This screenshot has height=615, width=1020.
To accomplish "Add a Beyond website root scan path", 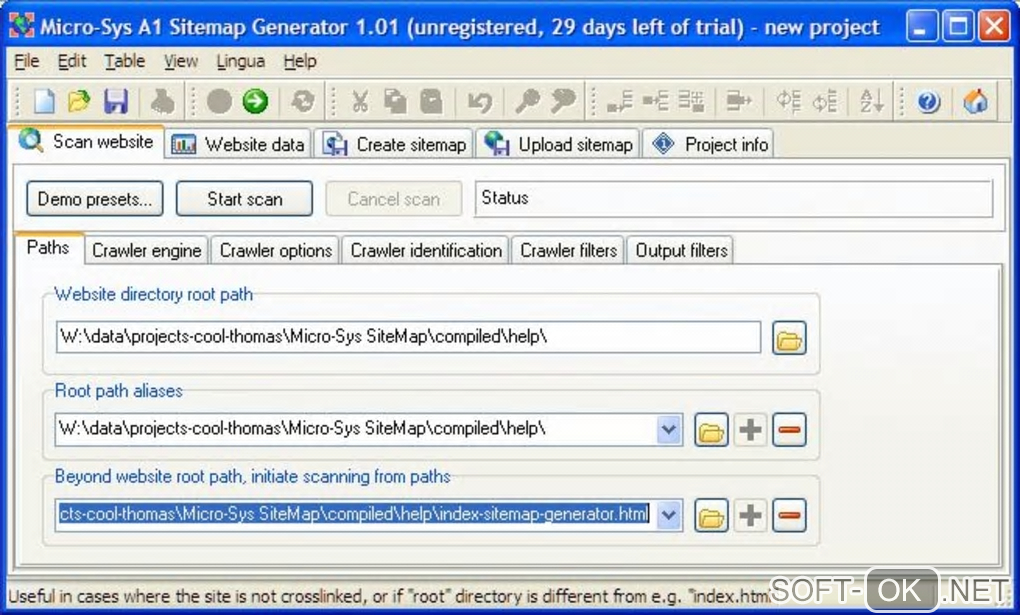I will click(750, 515).
